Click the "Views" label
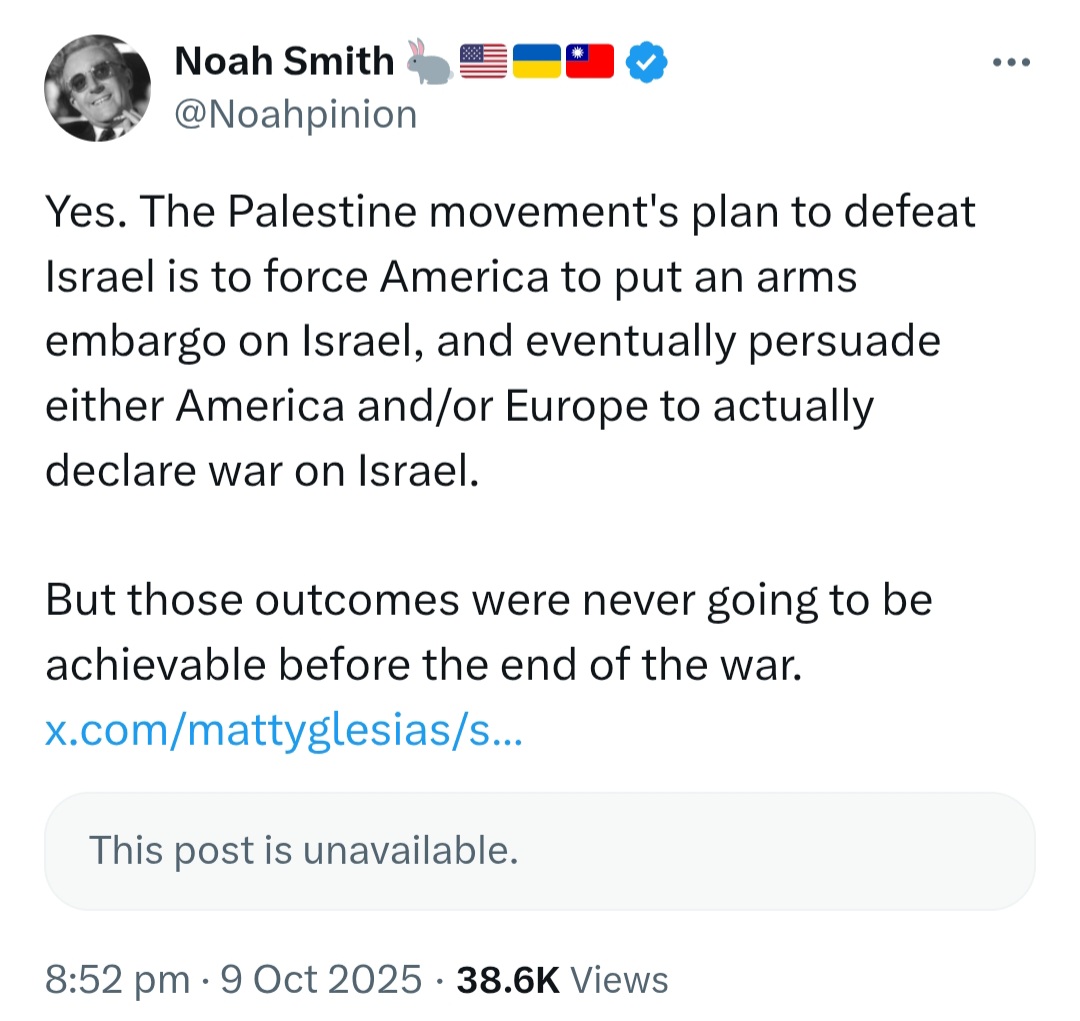 tap(619, 980)
